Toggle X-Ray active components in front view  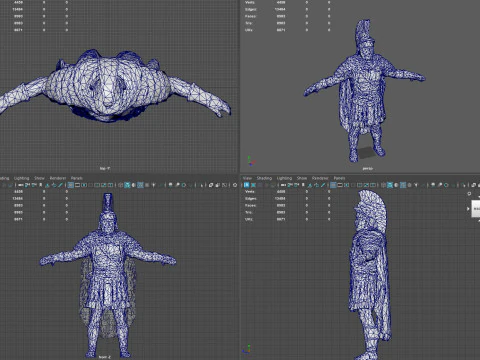(x=217, y=185)
